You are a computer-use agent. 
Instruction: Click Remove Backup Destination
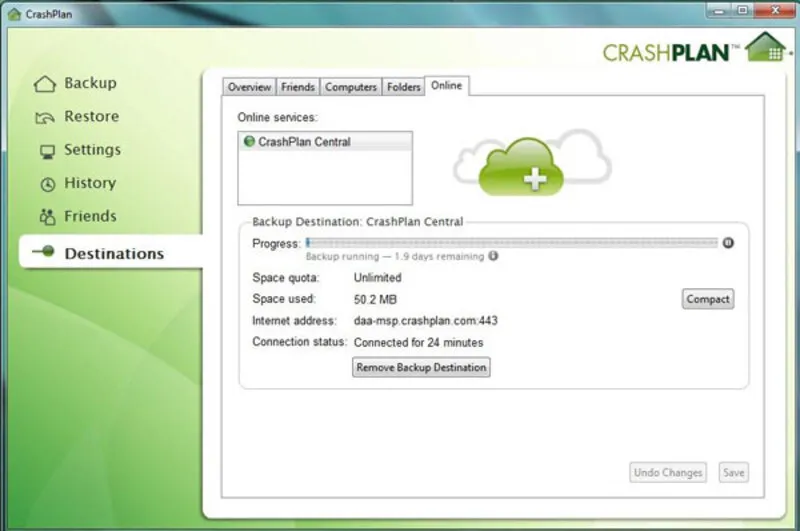421,367
